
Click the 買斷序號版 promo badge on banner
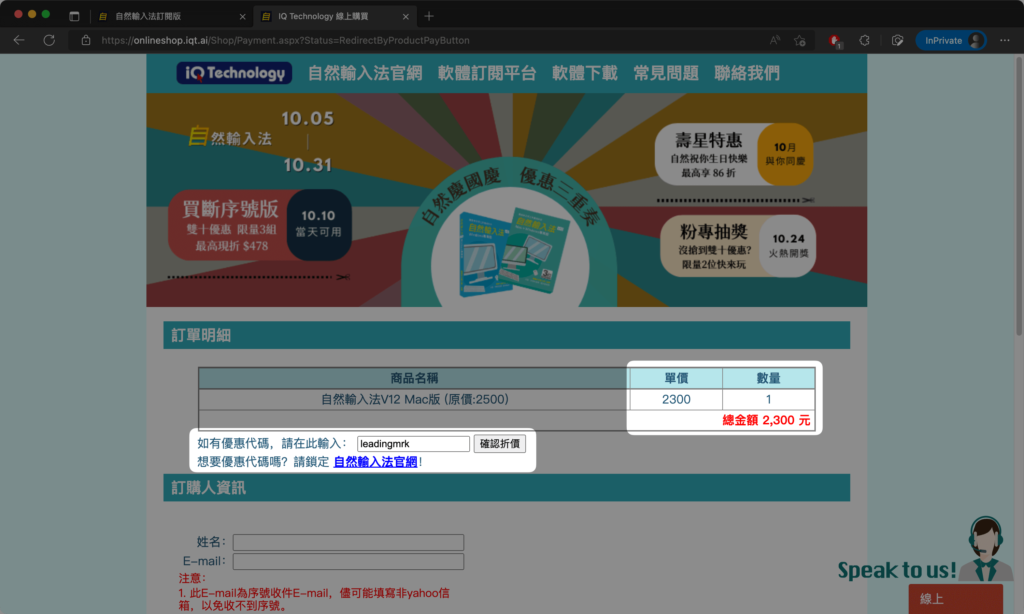pos(260,225)
